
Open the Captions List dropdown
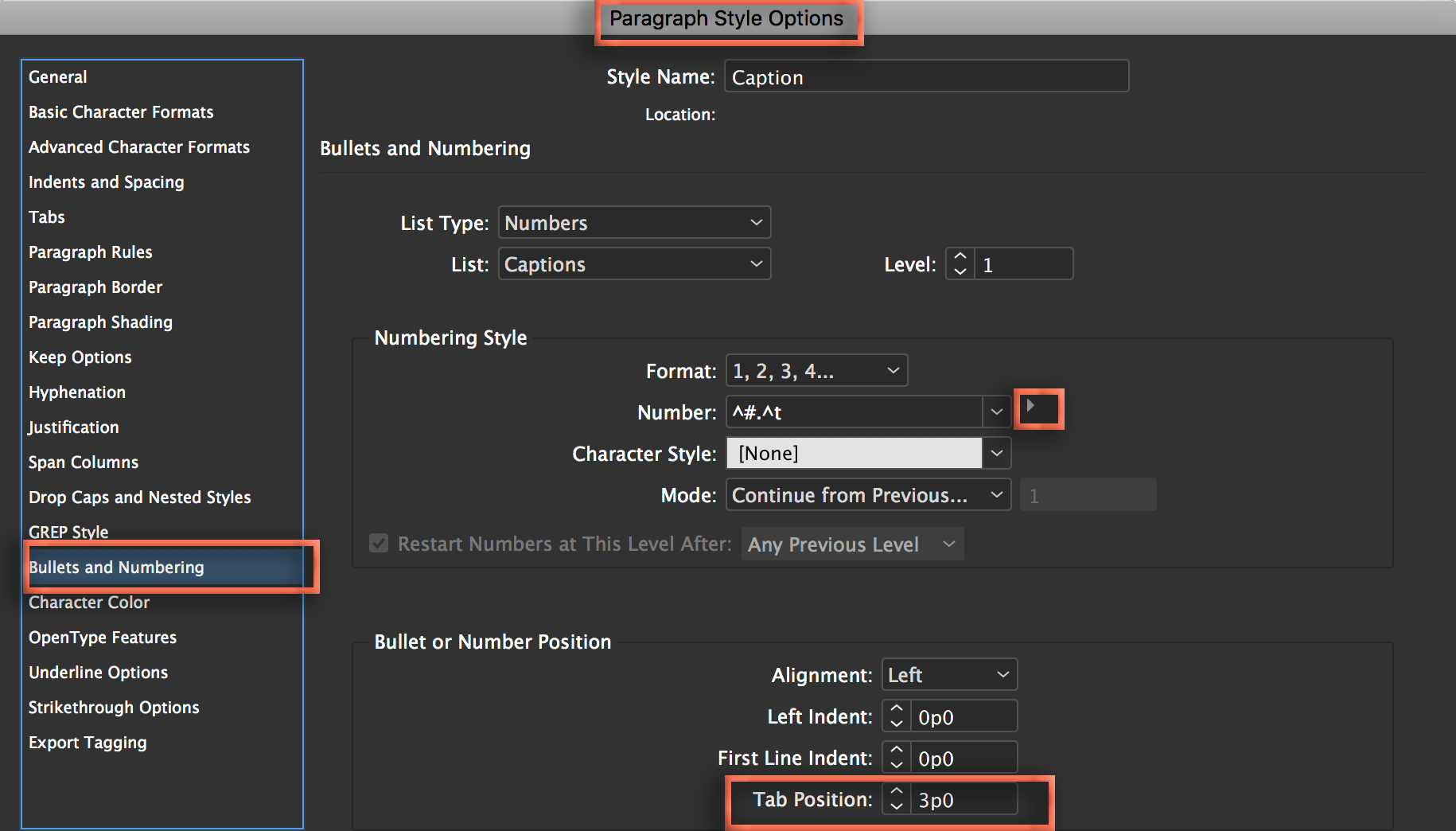click(x=634, y=264)
